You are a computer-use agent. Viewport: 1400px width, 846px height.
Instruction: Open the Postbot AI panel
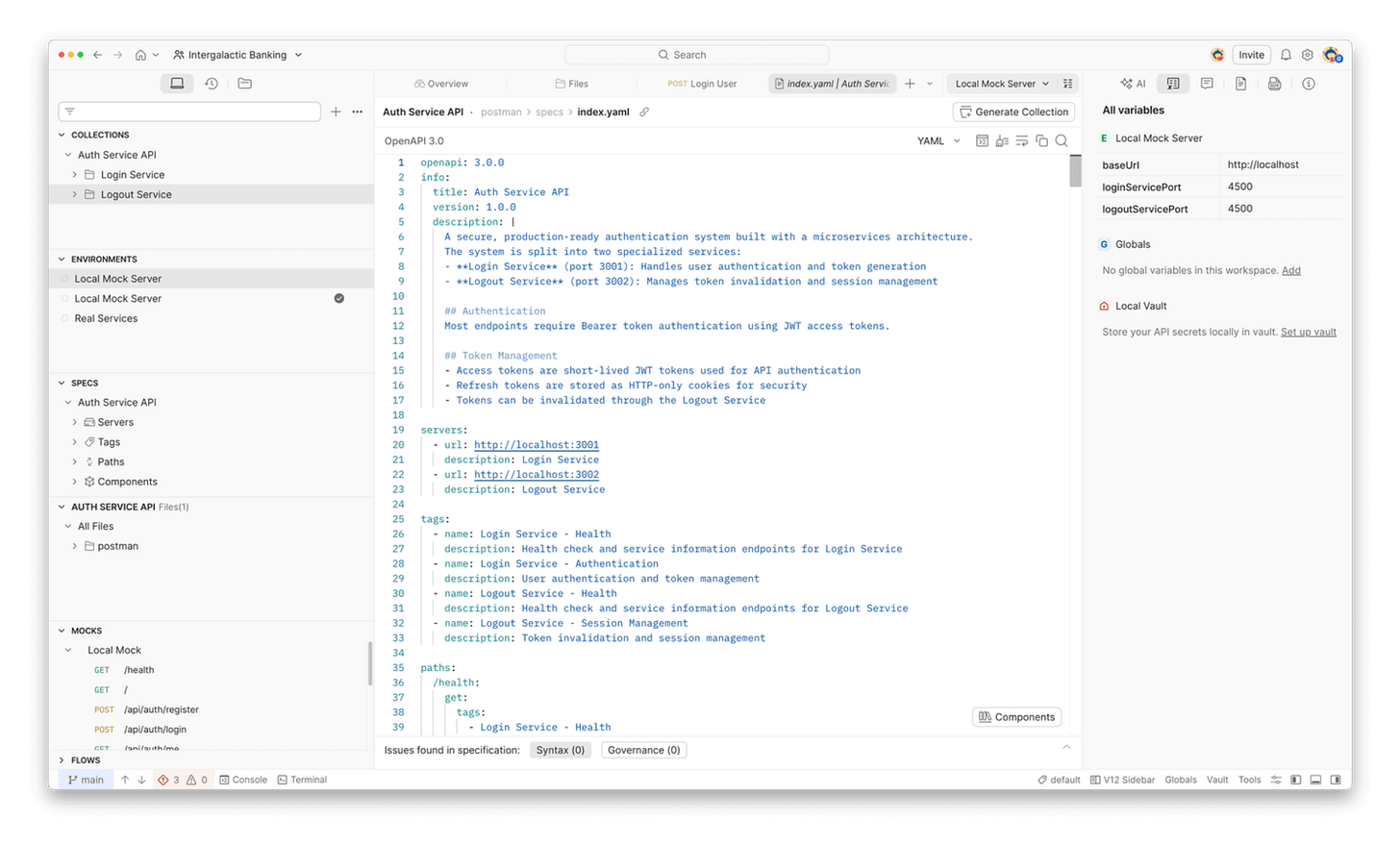pos(1133,84)
